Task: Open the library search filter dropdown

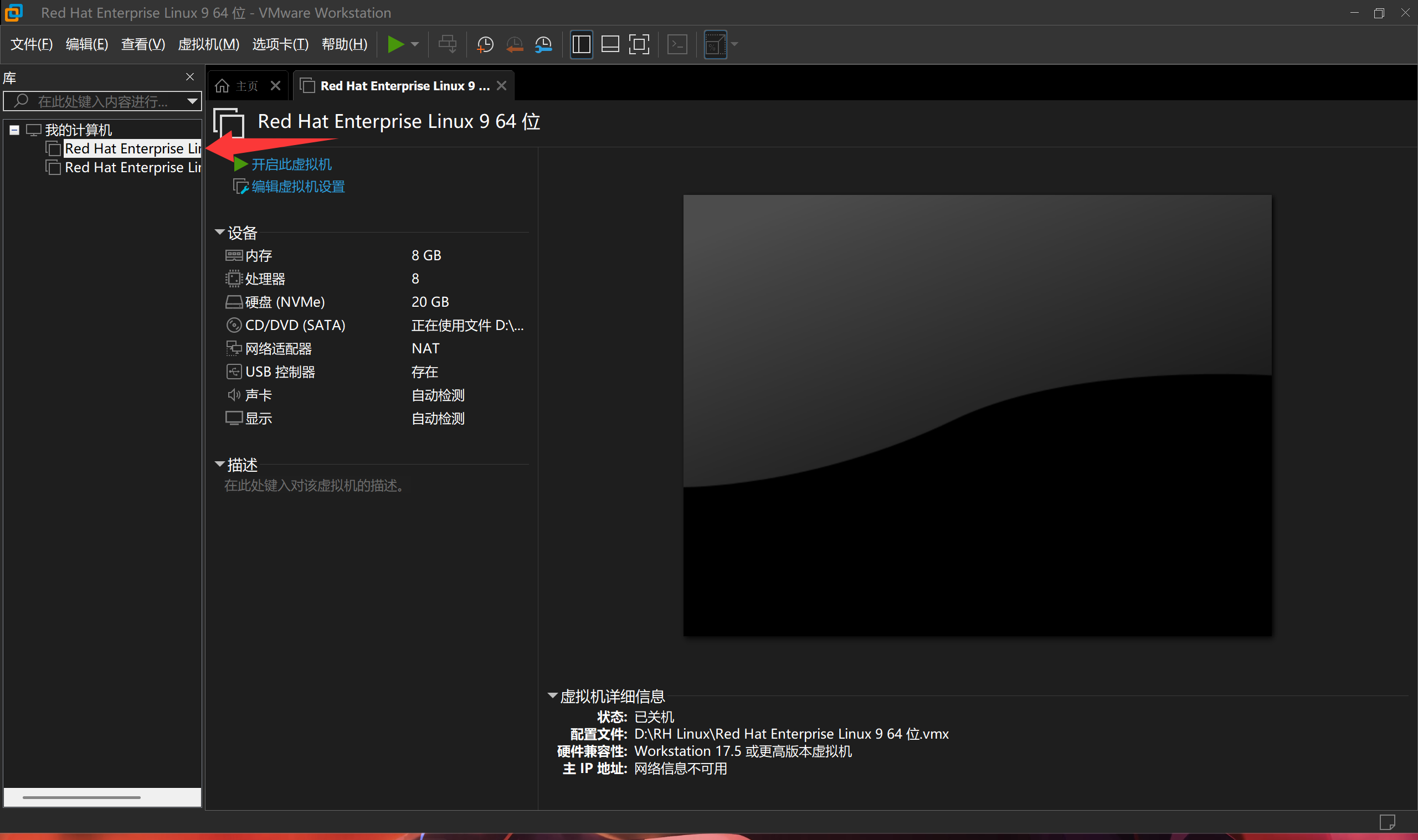Action: pyautogui.click(x=192, y=101)
